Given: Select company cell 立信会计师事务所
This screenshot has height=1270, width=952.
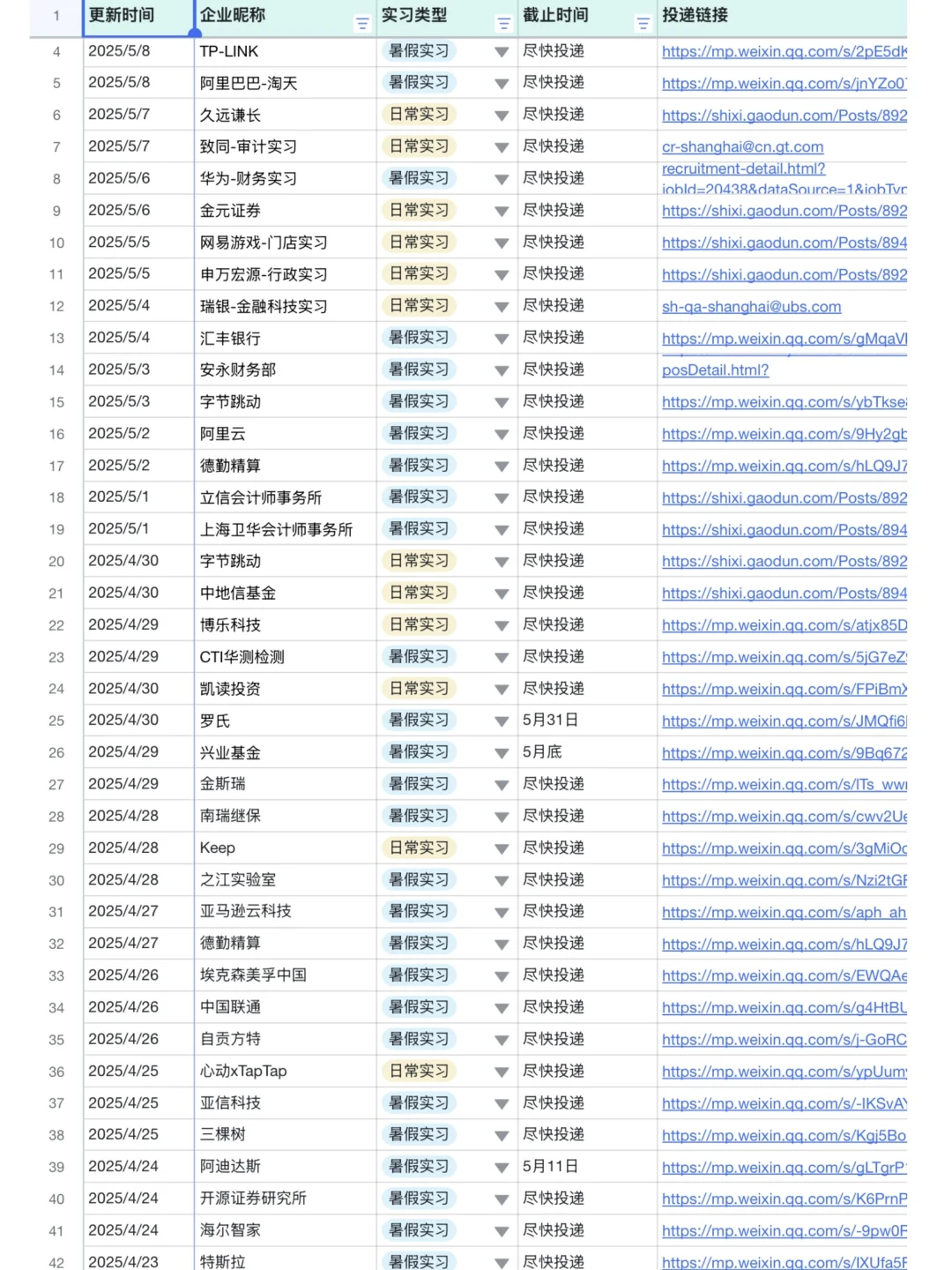Looking at the screenshot, I should [285, 497].
